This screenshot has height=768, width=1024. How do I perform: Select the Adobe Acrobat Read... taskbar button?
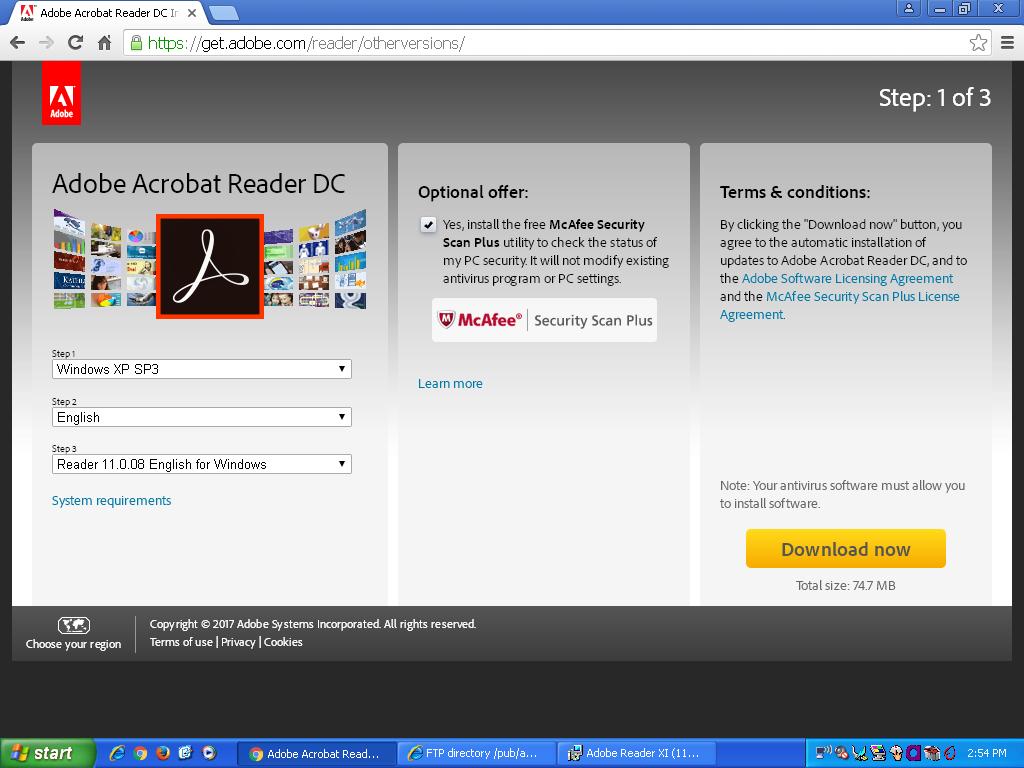pos(317,753)
